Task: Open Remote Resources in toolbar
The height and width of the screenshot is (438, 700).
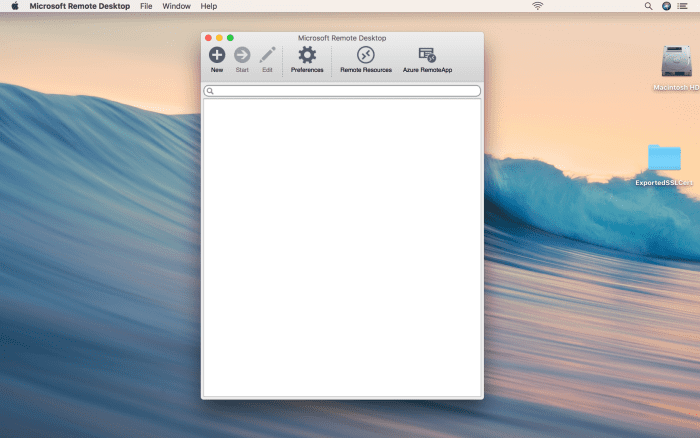Action: pyautogui.click(x=365, y=55)
